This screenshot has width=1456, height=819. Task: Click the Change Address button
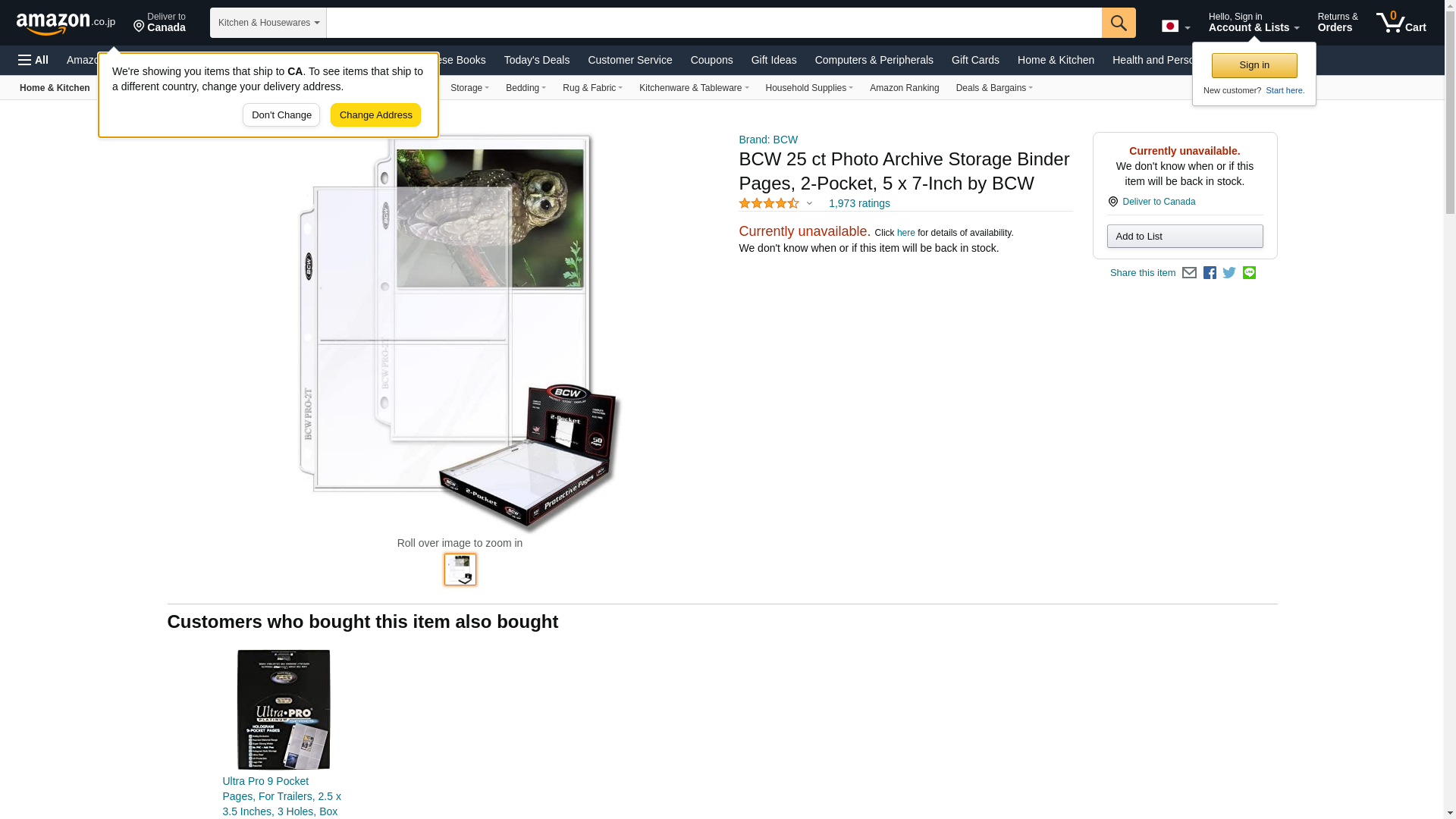(375, 115)
